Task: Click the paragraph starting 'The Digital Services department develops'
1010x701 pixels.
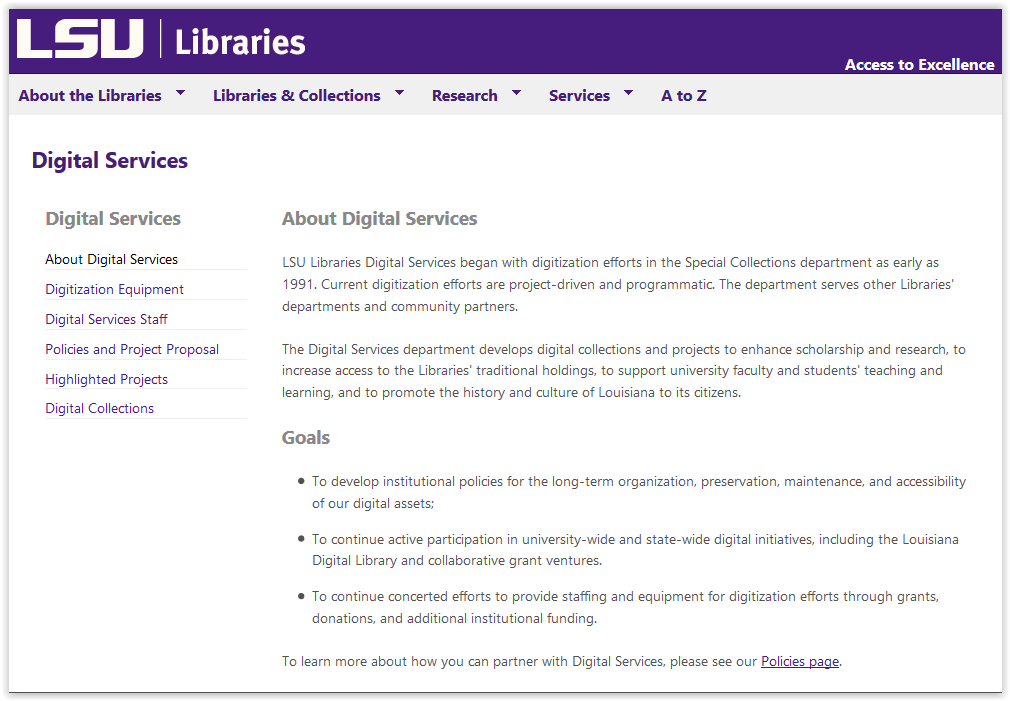Action: coord(624,370)
